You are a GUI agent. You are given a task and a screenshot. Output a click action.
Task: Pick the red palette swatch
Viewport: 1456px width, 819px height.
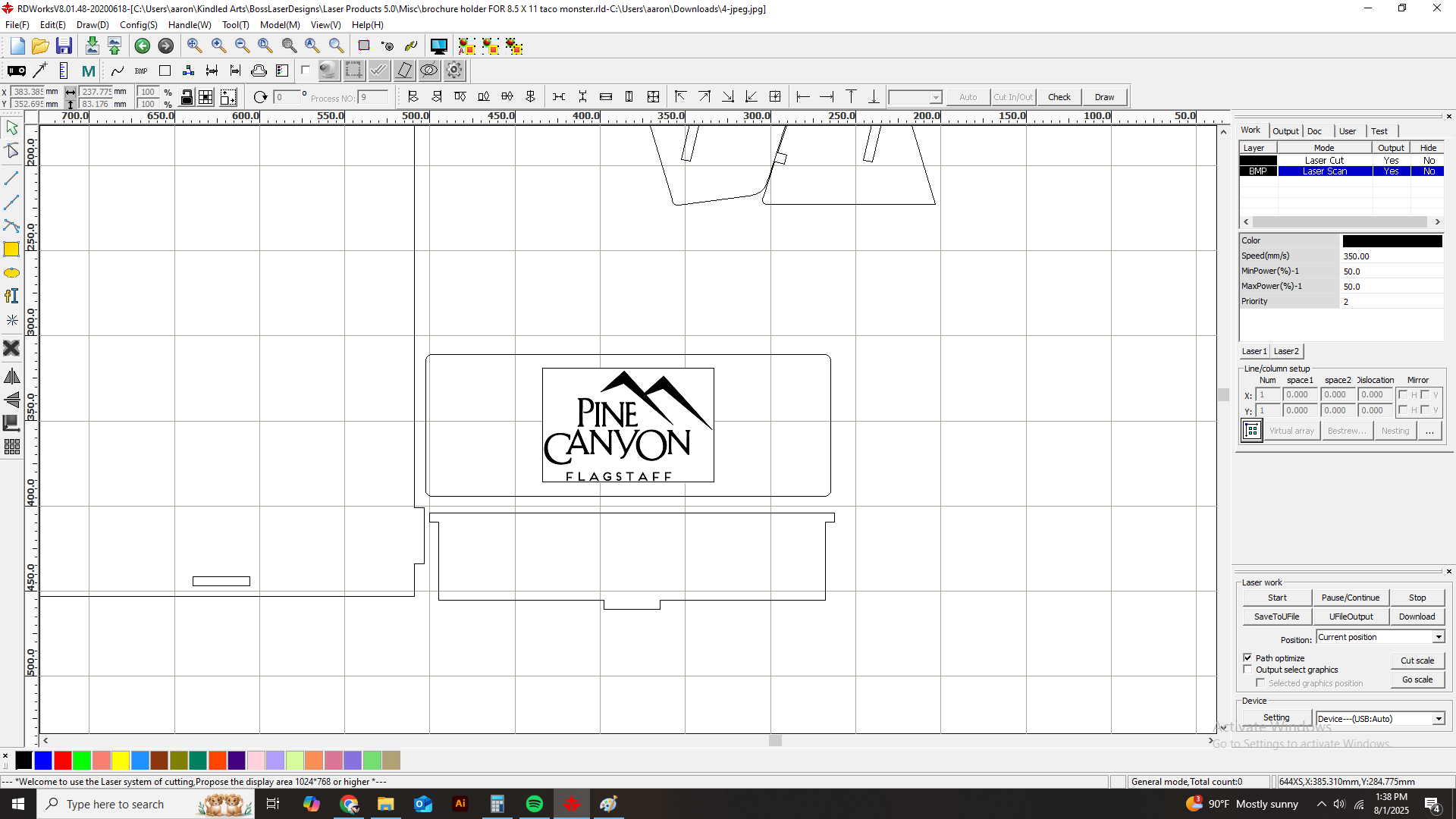[x=63, y=760]
